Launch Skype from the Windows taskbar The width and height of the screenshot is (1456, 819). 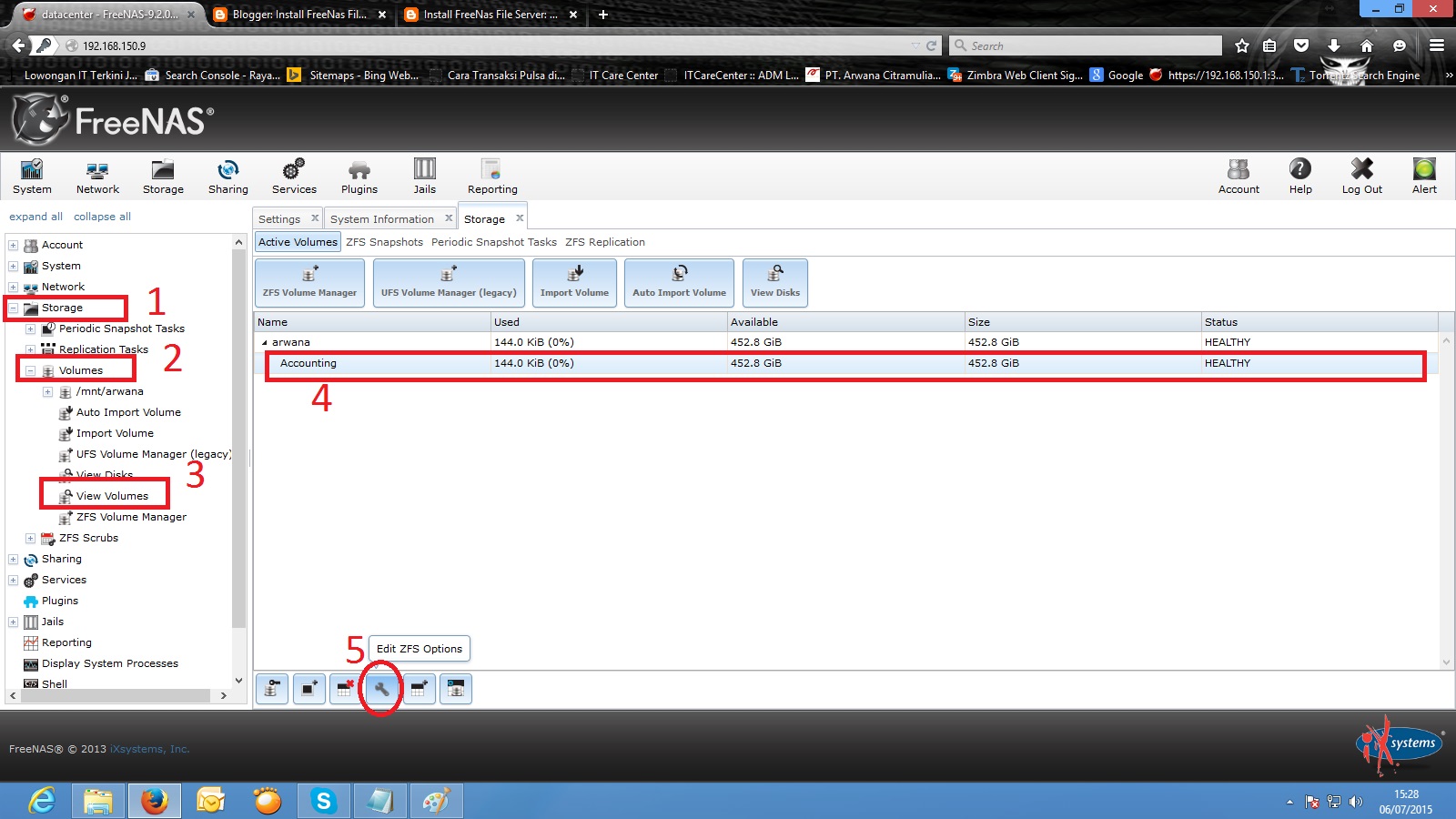pos(323,801)
